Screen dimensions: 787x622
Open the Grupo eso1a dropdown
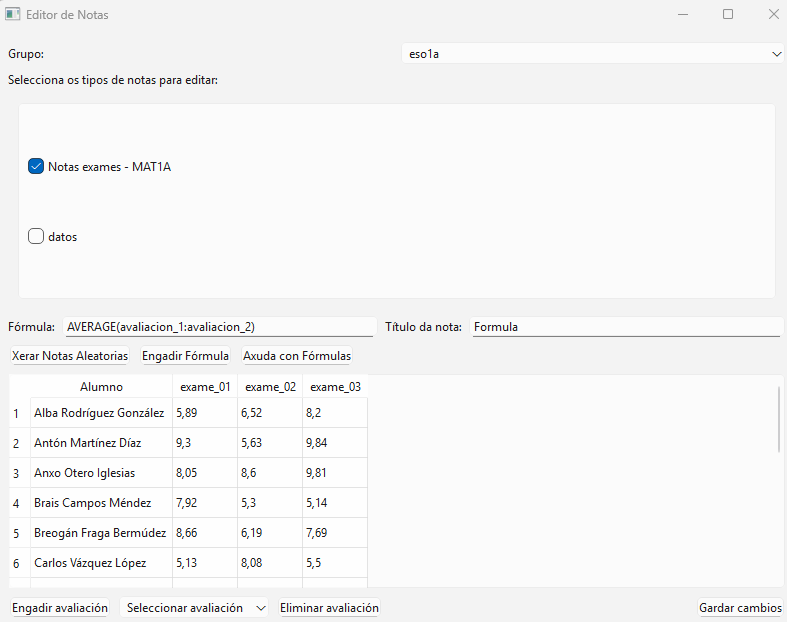(x=592, y=54)
